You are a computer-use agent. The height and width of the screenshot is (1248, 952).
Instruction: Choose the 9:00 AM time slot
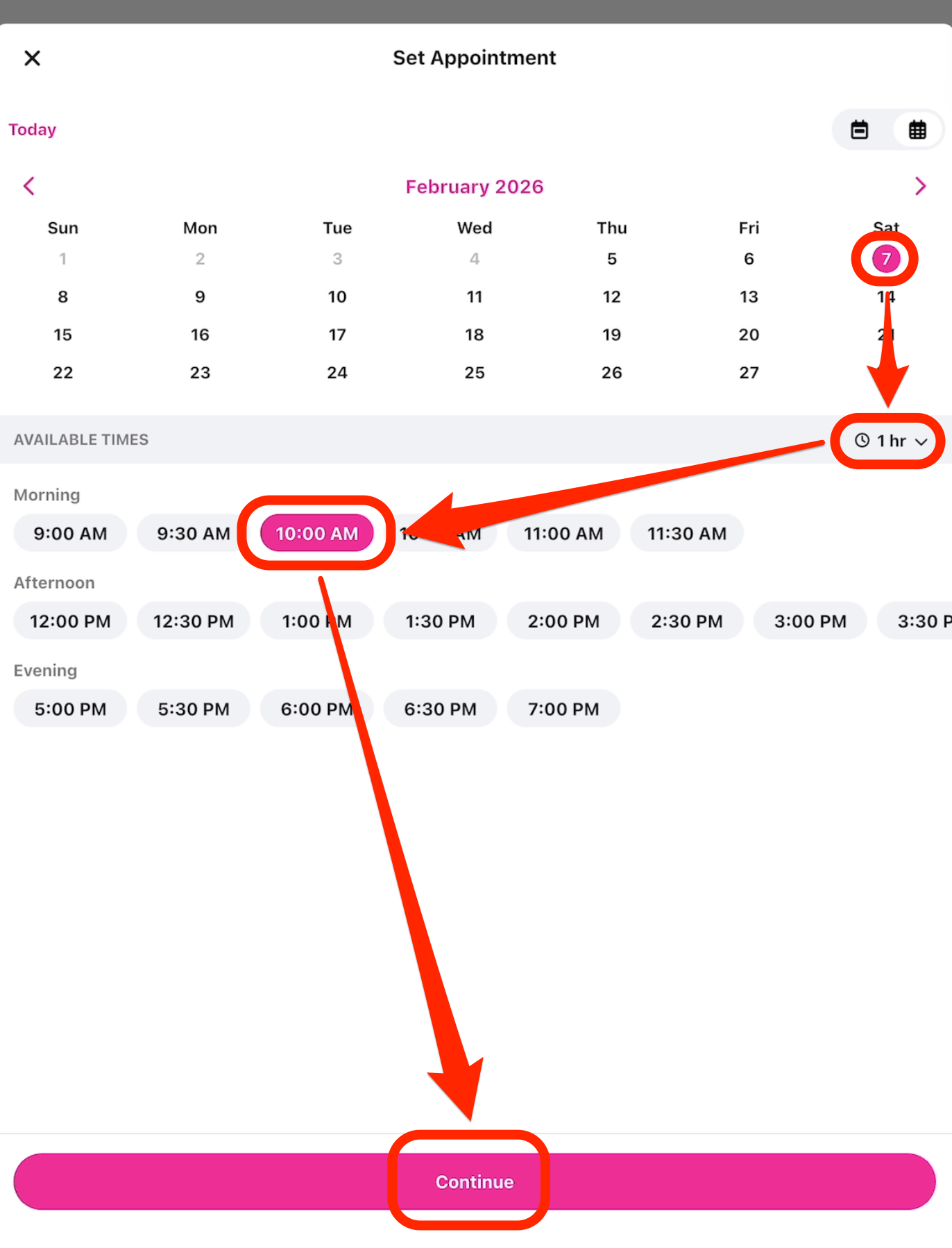coord(70,533)
